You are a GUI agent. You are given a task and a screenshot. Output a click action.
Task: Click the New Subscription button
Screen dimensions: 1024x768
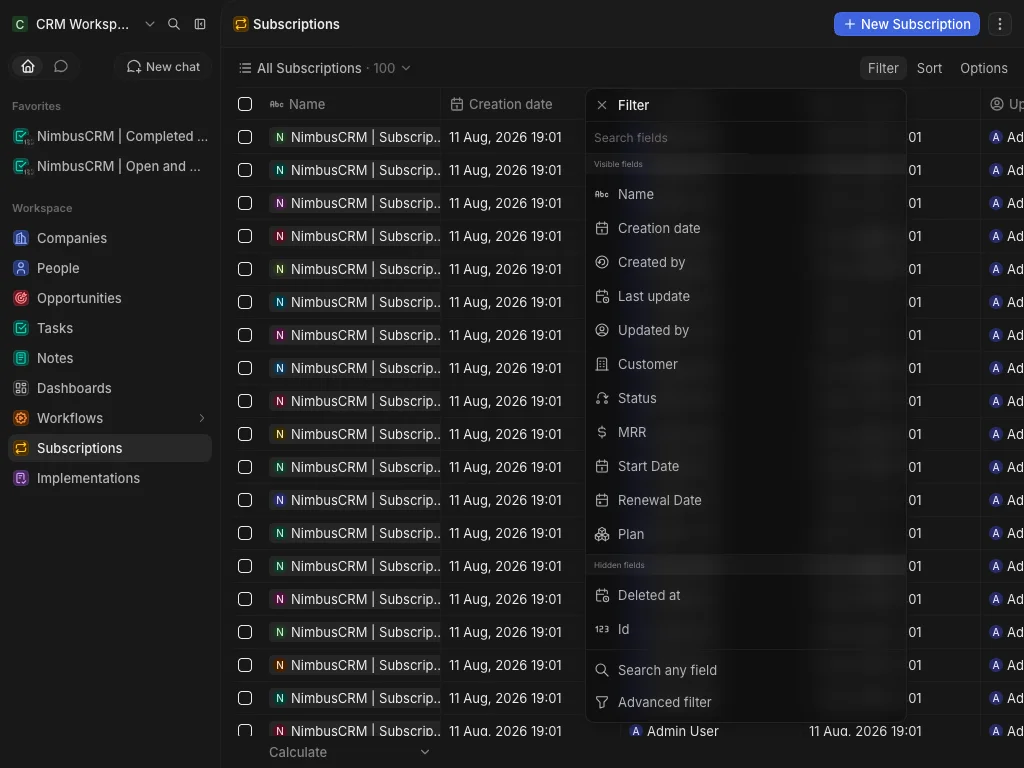tap(906, 24)
